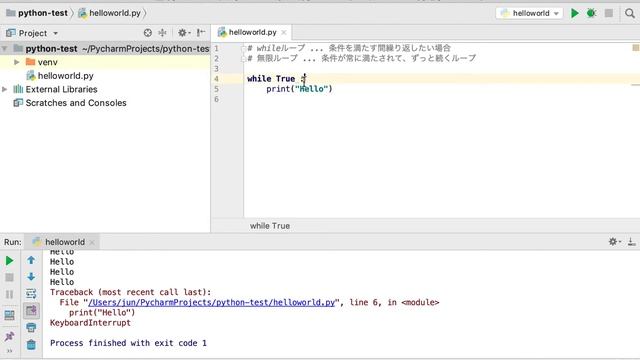Expand the venv folder arrow

click(17, 62)
